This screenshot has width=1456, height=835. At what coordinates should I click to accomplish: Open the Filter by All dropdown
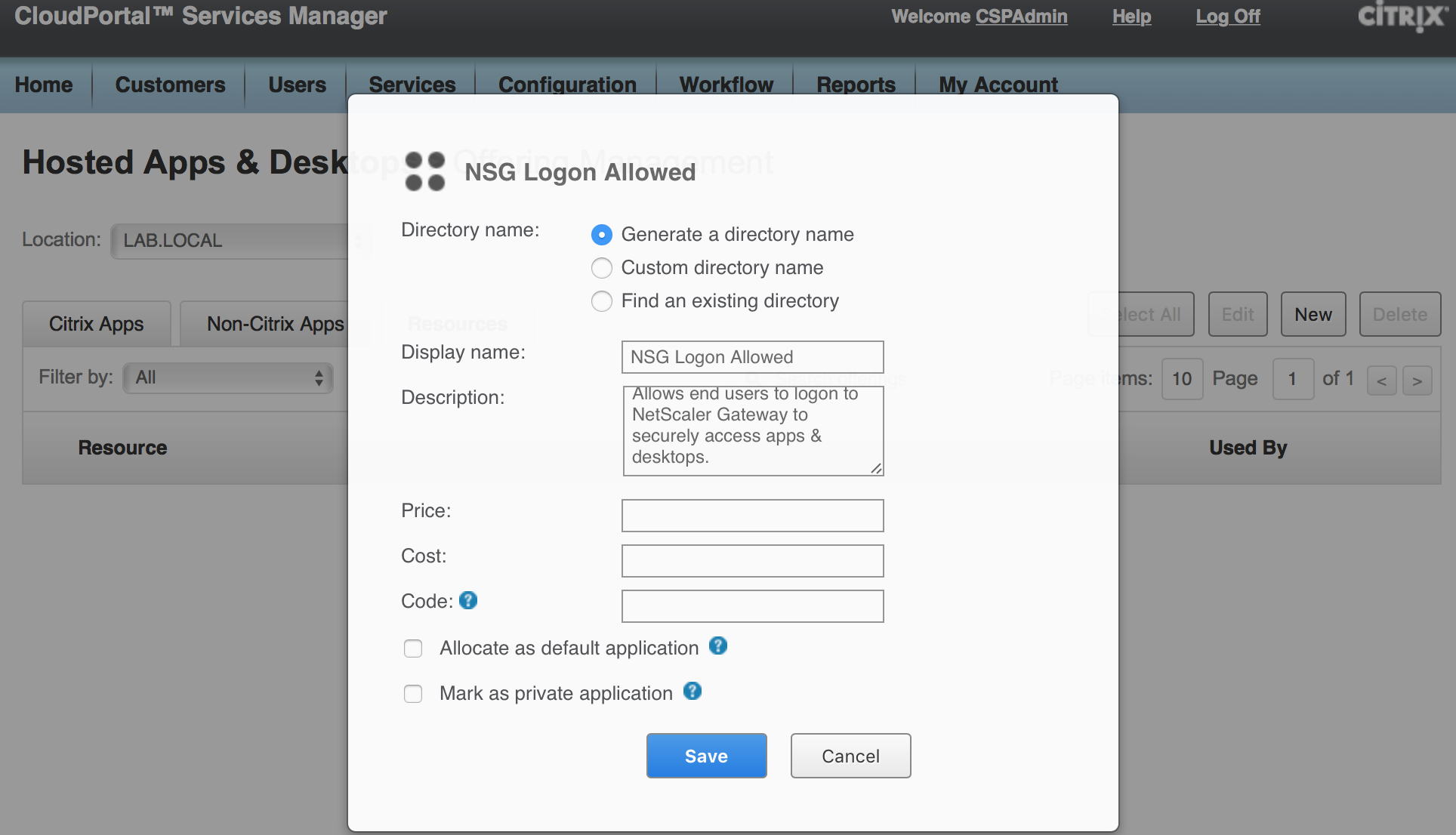coord(227,377)
